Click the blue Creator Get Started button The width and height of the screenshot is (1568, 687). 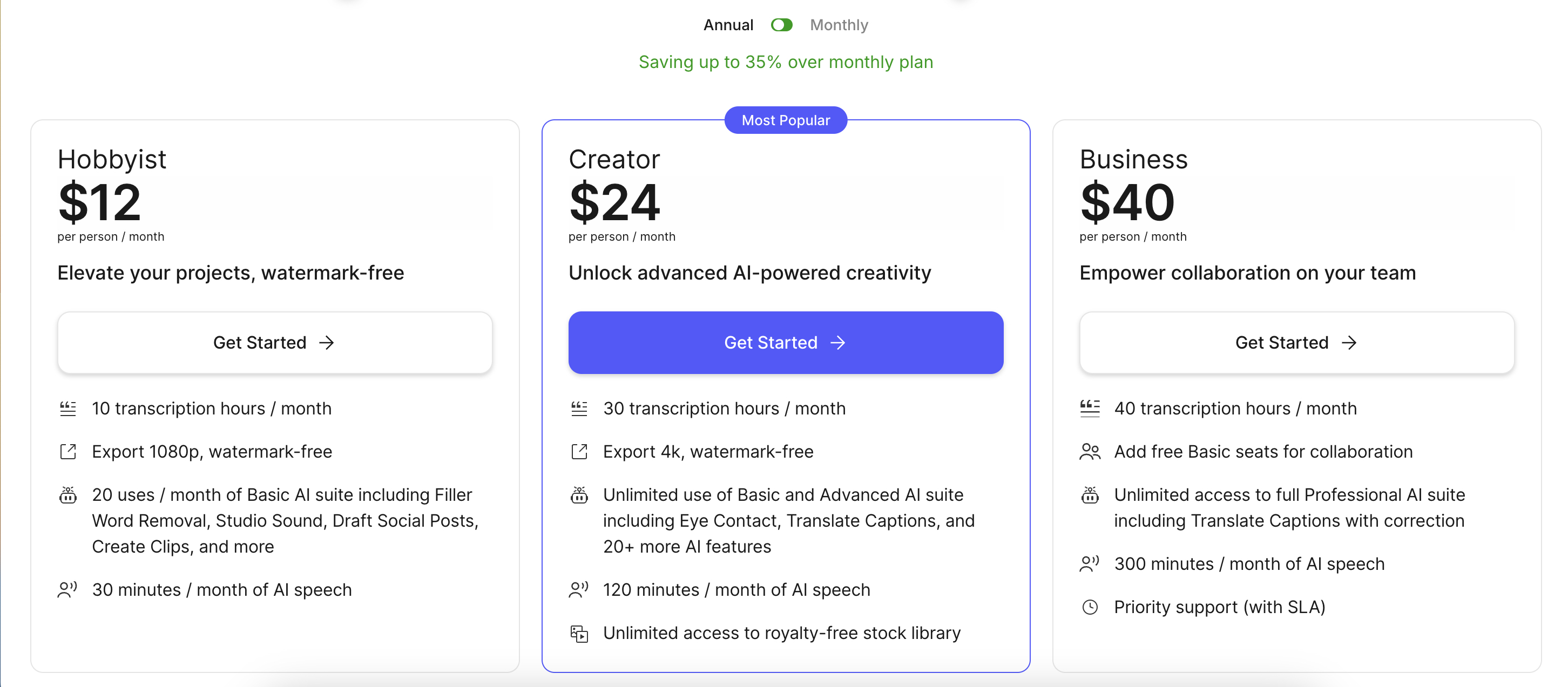pos(785,343)
